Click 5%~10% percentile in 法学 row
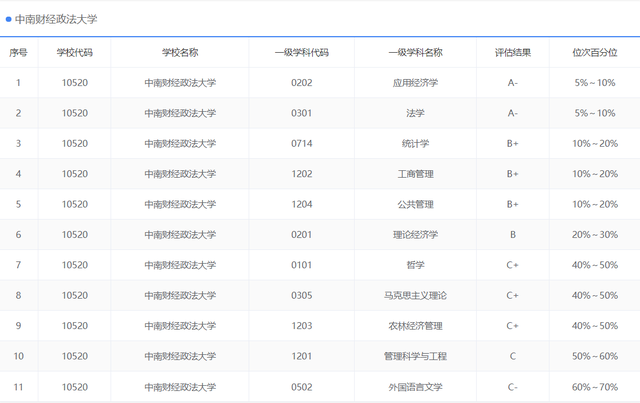 (x=595, y=113)
